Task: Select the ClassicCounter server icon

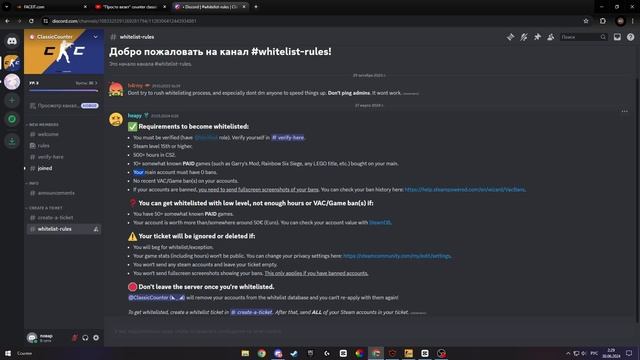Action: [x=12, y=62]
